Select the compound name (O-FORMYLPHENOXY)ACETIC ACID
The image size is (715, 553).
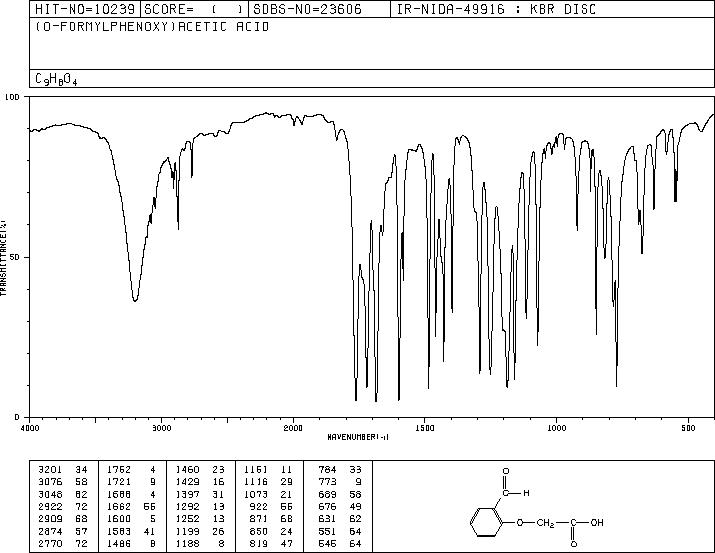pos(152,26)
